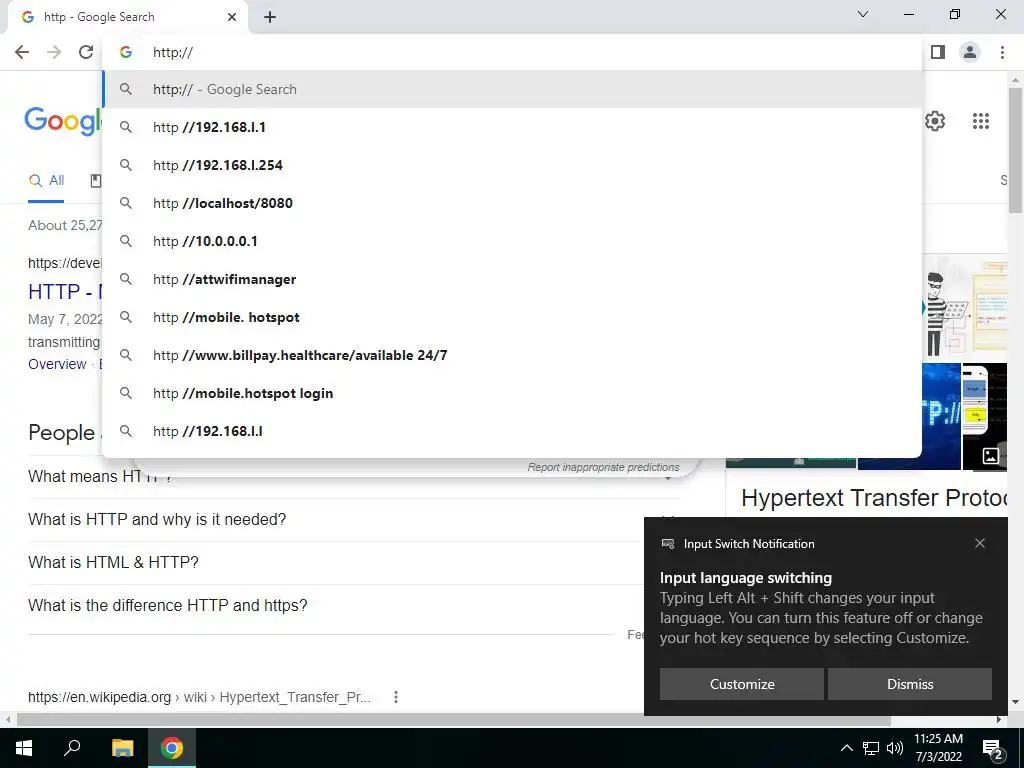Open 'HTTP -' search result title

(64, 291)
